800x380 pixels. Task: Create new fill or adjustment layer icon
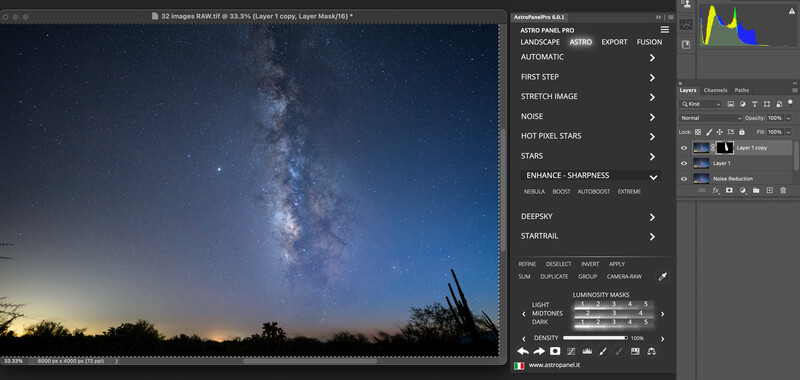point(743,190)
